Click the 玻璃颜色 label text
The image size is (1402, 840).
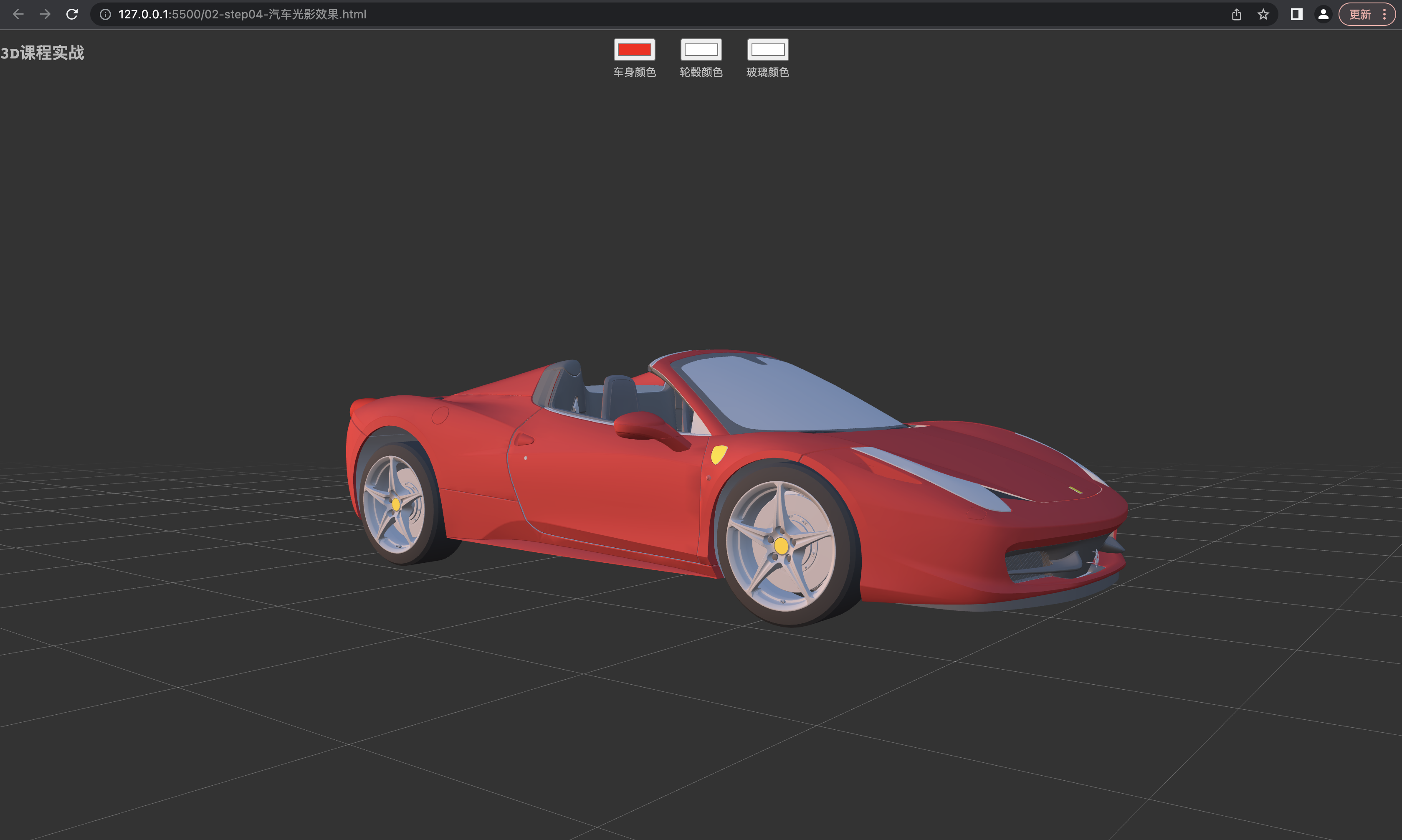pyautogui.click(x=767, y=72)
